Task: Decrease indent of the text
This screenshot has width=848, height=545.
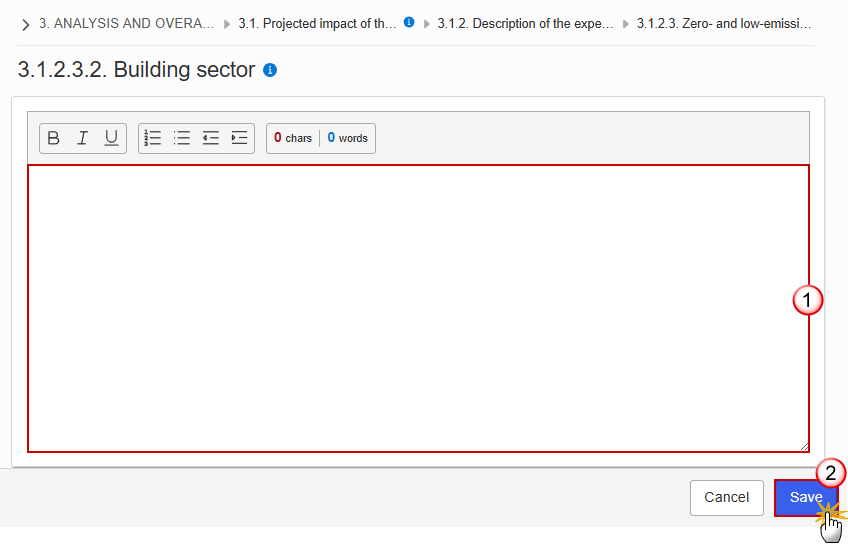Action: pyautogui.click(x=210, y=138)
